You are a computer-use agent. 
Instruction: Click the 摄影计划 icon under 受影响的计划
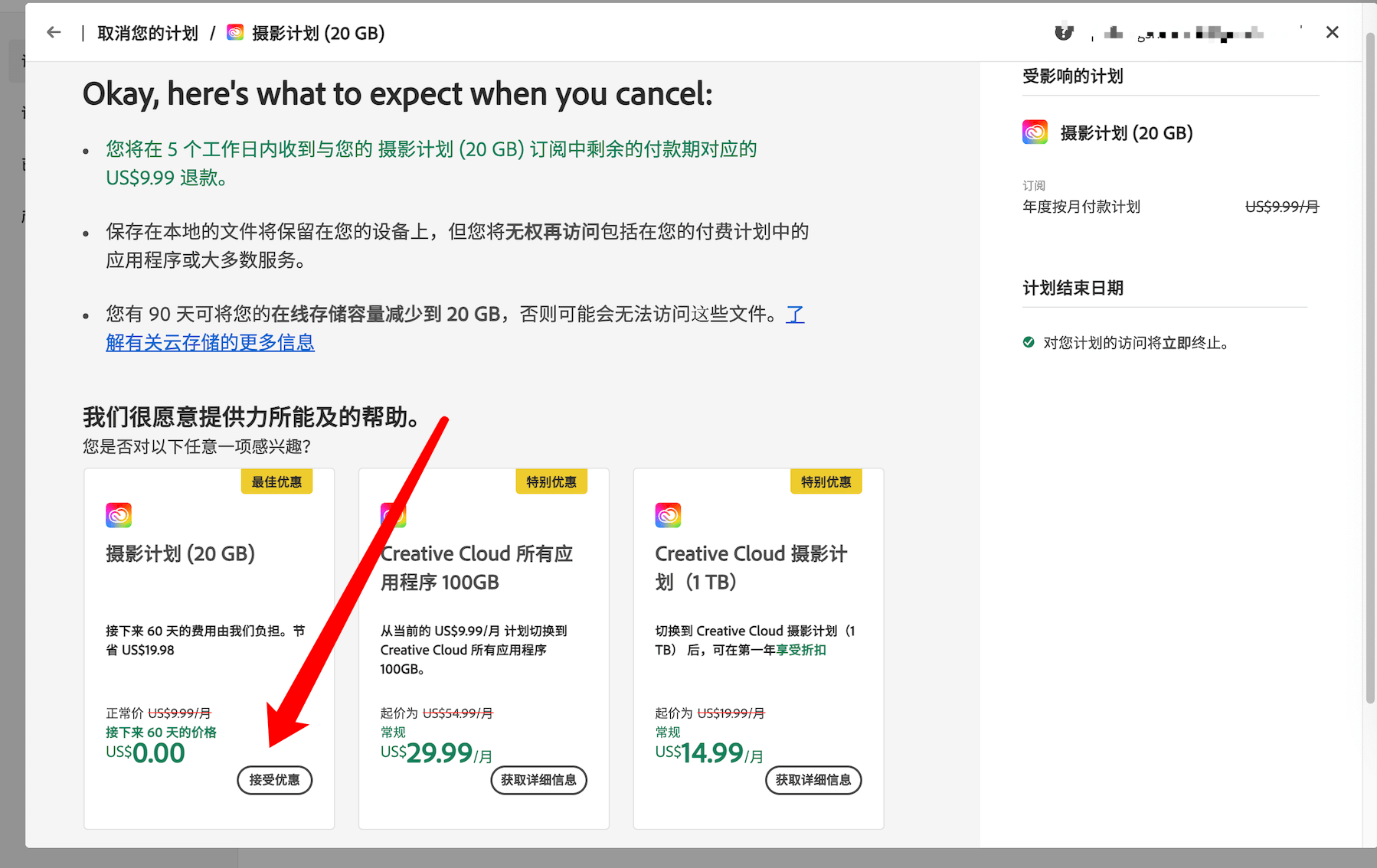pyautogui.click(x=1034, y=132)
